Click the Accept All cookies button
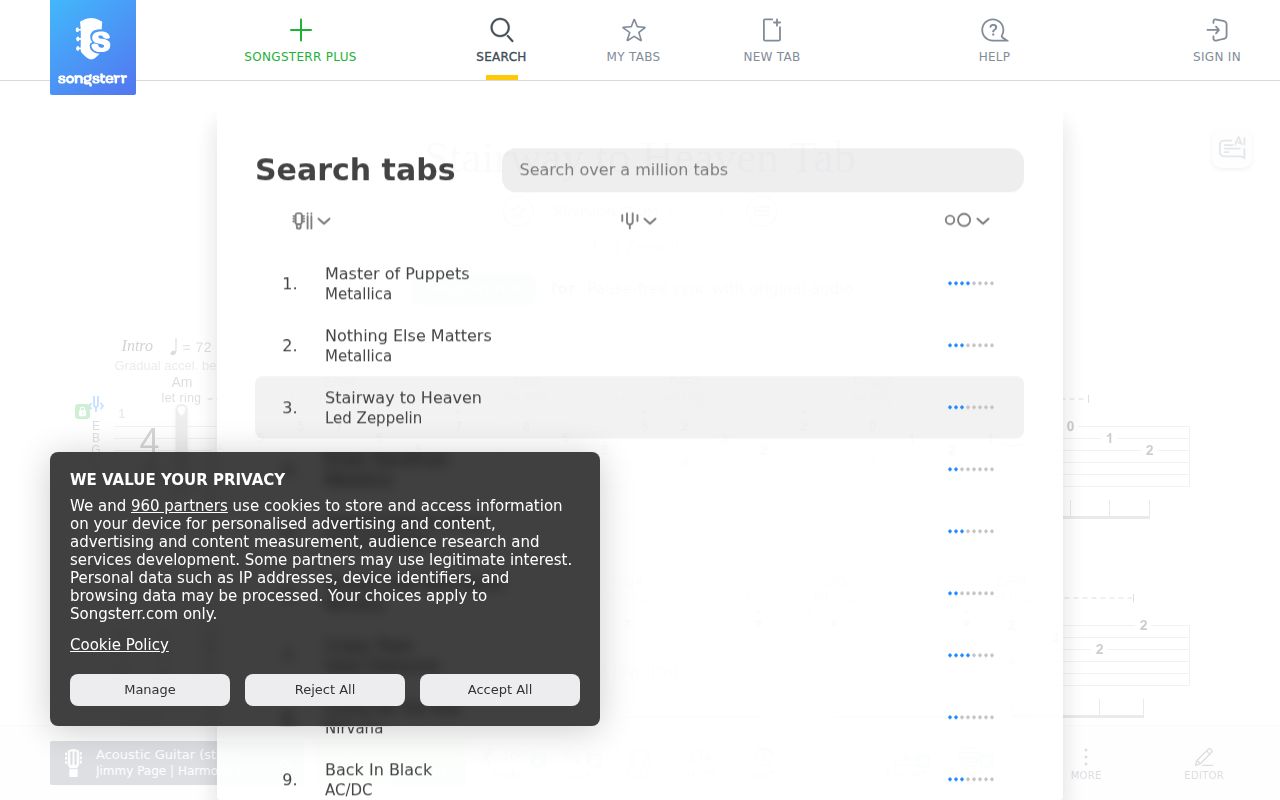The height and width of the screenshot is (800, 1280). point(500,689)
